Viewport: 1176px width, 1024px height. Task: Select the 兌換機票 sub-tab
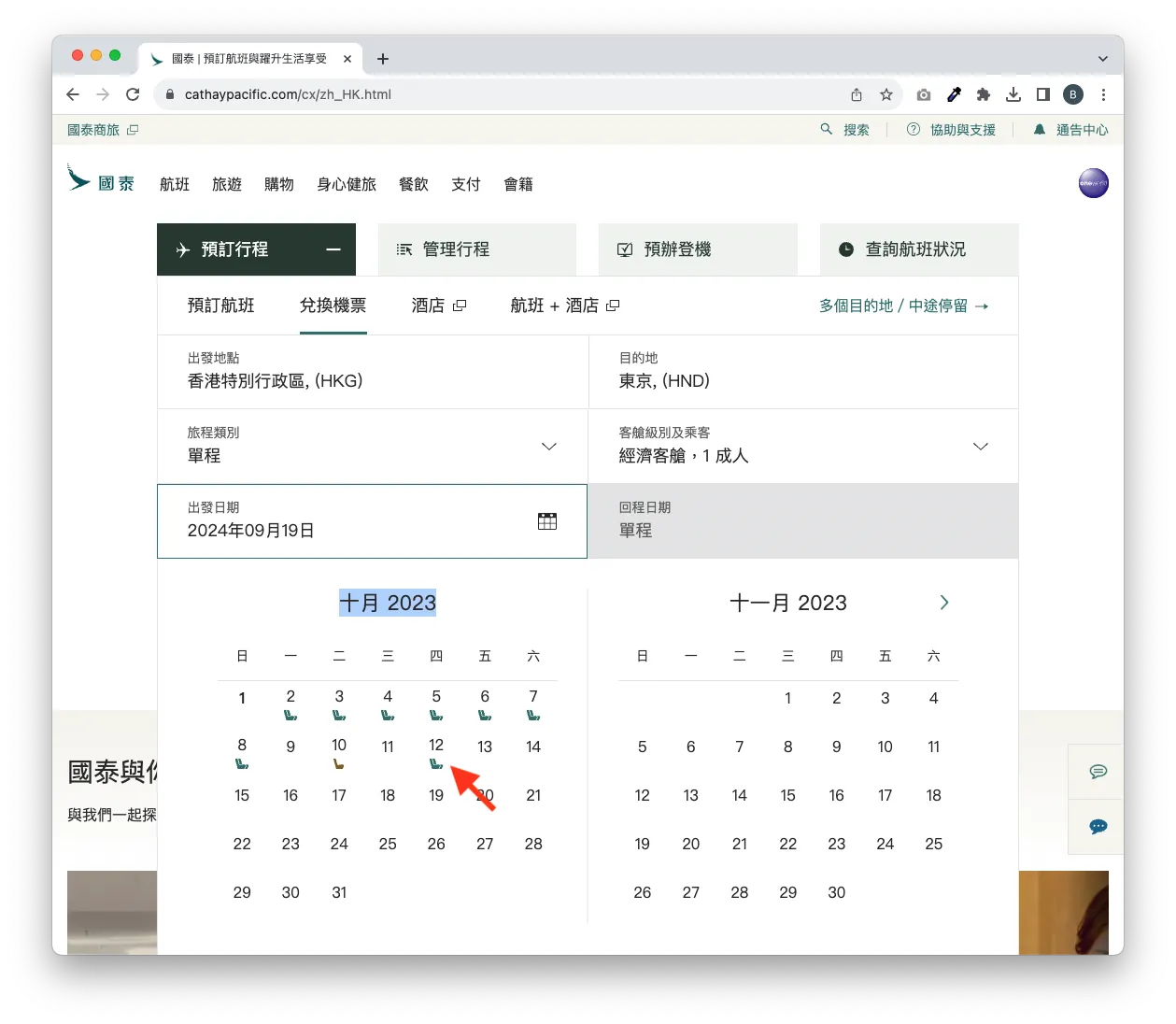click(333, 306)
